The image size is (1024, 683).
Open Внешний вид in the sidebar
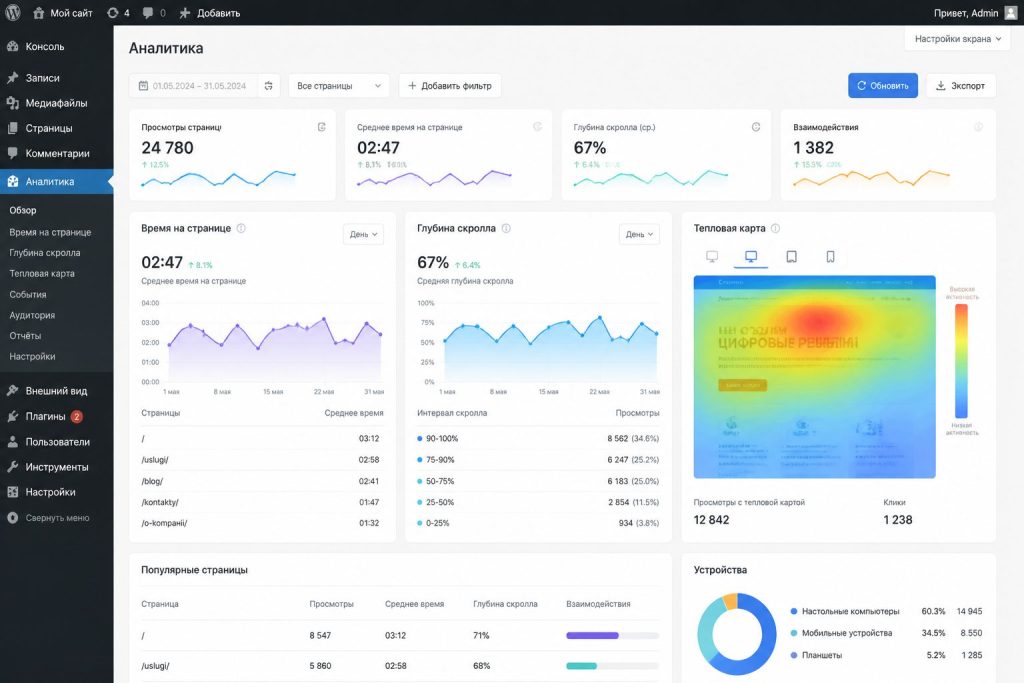[56, 390]
